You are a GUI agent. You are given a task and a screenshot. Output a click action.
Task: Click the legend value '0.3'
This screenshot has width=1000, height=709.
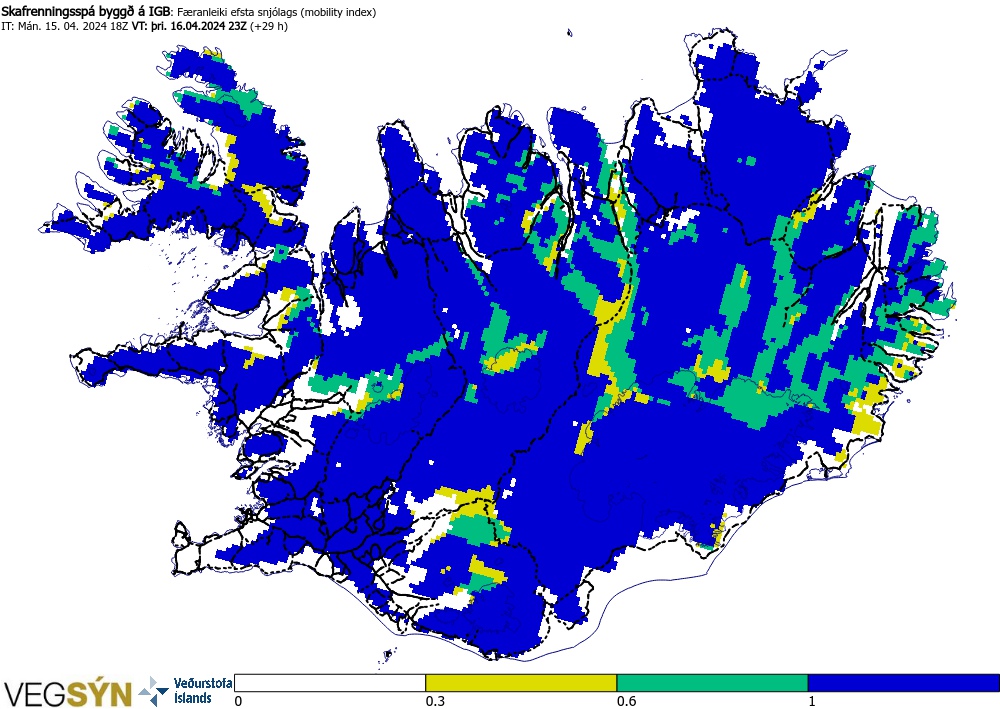click(x=435, y=701)
